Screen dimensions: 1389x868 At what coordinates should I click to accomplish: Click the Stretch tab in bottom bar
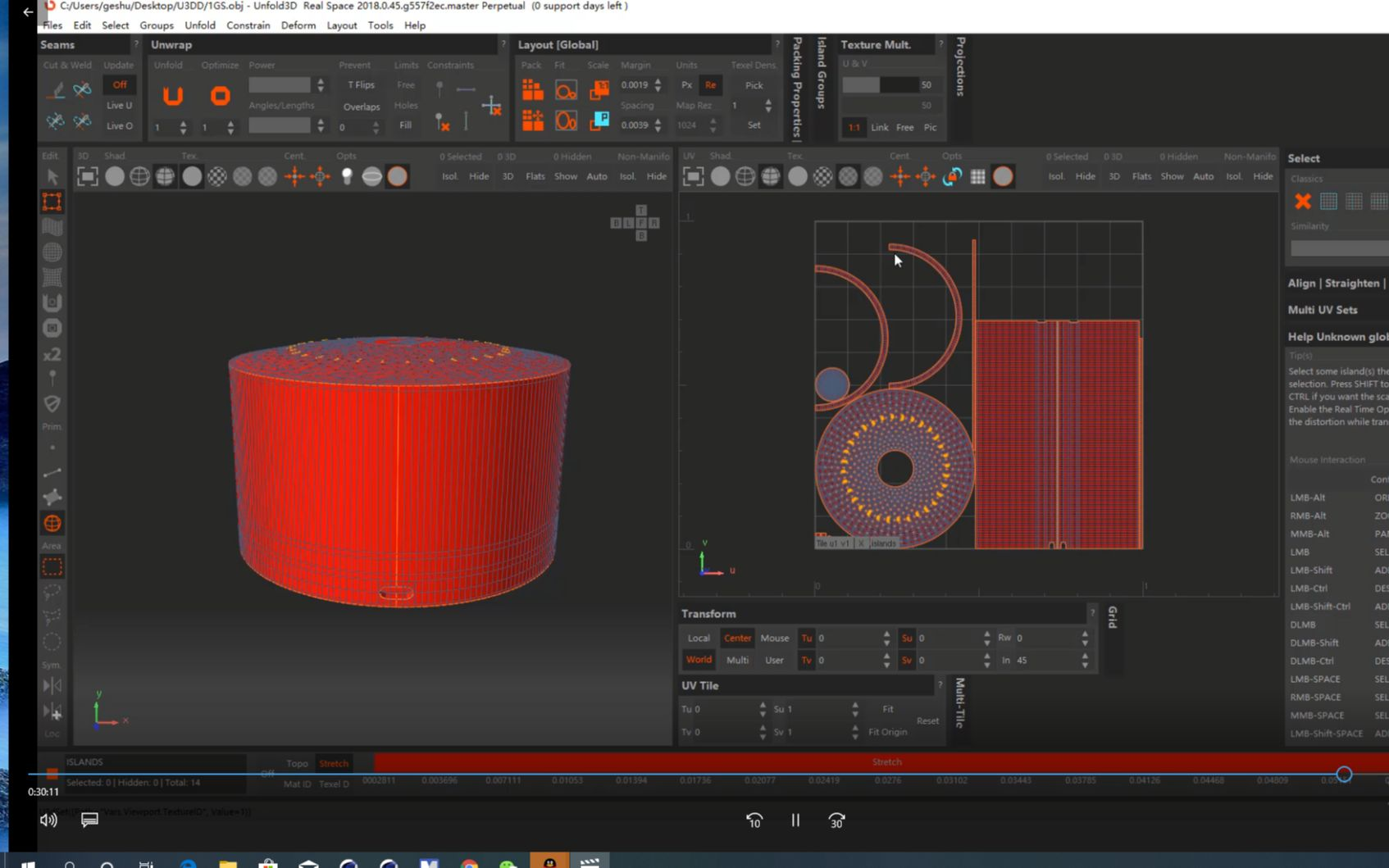click(334, 763)
